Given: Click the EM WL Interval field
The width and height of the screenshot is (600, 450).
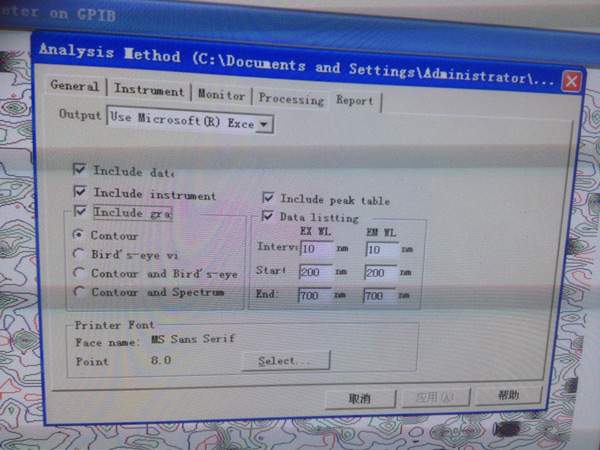Looking at the screenshot, I should pyautogui.click(x=382, y=250).
